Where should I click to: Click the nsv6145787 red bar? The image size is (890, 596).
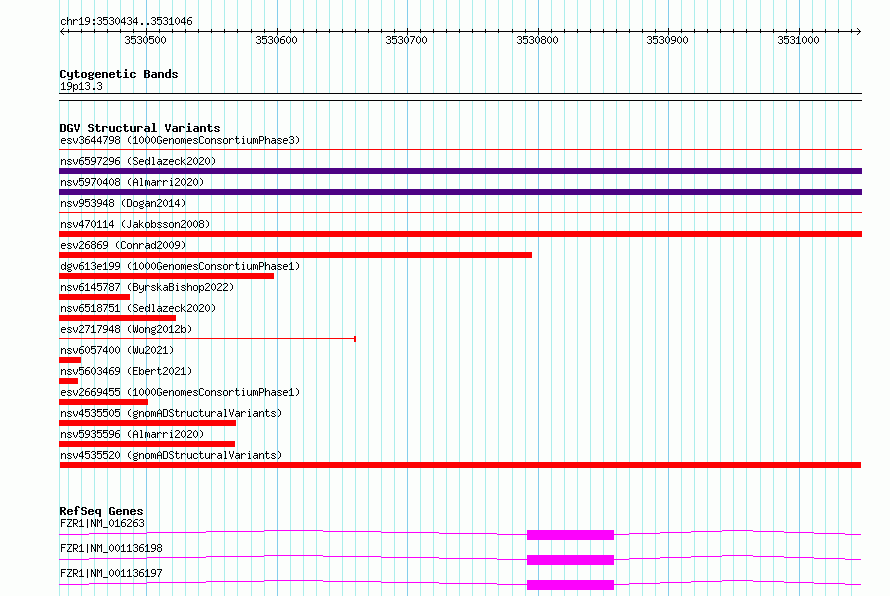(x=94, y=297)
